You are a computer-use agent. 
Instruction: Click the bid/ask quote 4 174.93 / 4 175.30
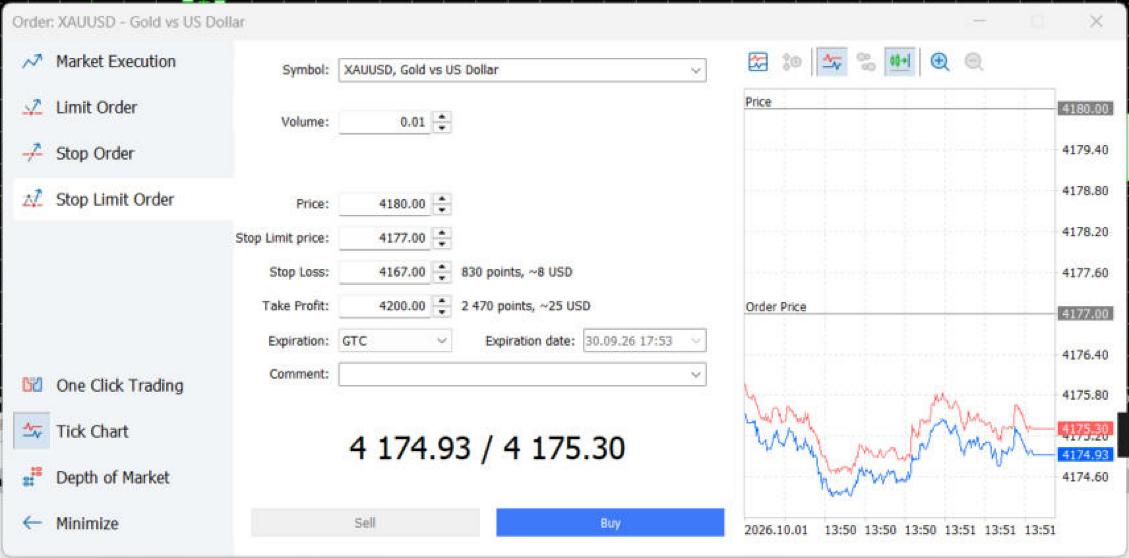(487, 449)
